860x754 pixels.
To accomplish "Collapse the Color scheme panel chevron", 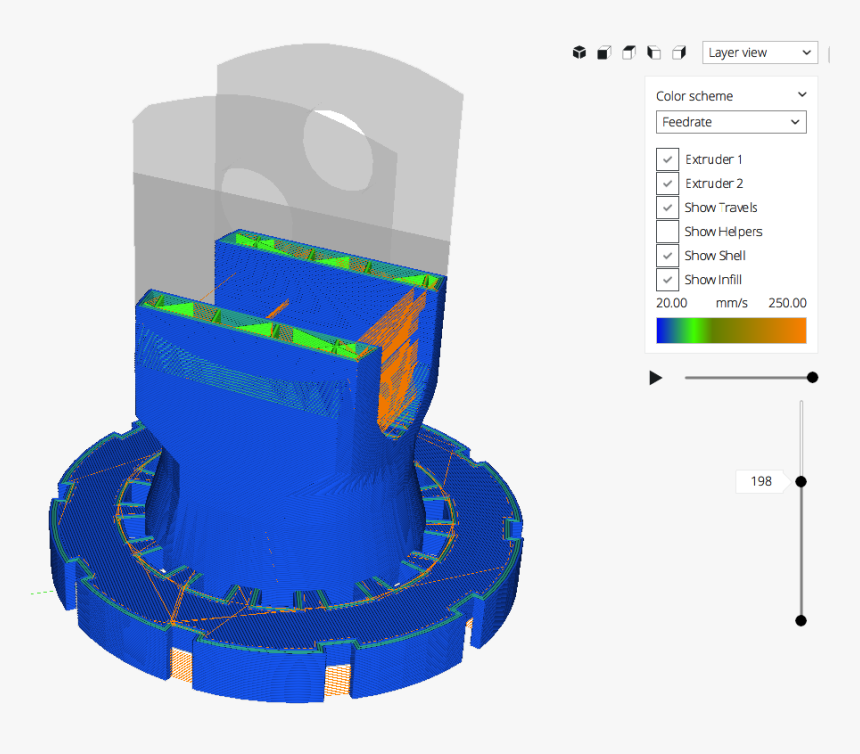I will [x=802, y=94].
